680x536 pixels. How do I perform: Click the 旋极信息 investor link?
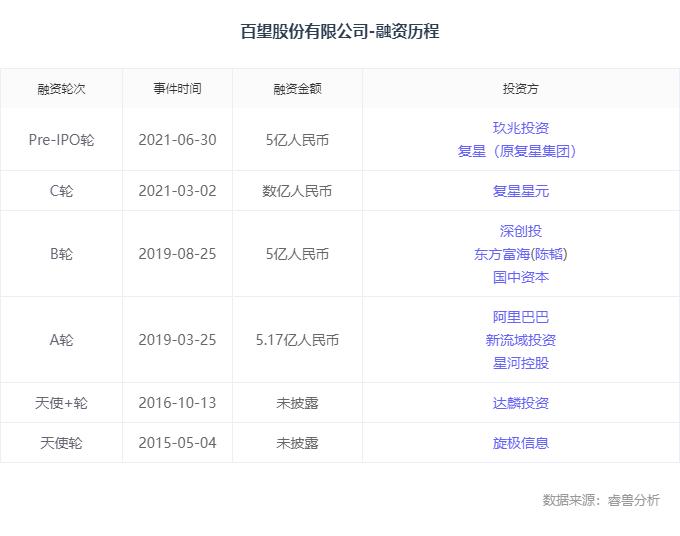520,443
